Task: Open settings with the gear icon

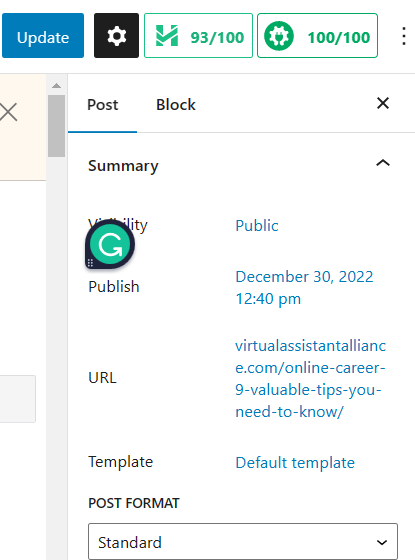Action: tap(116, 36)
